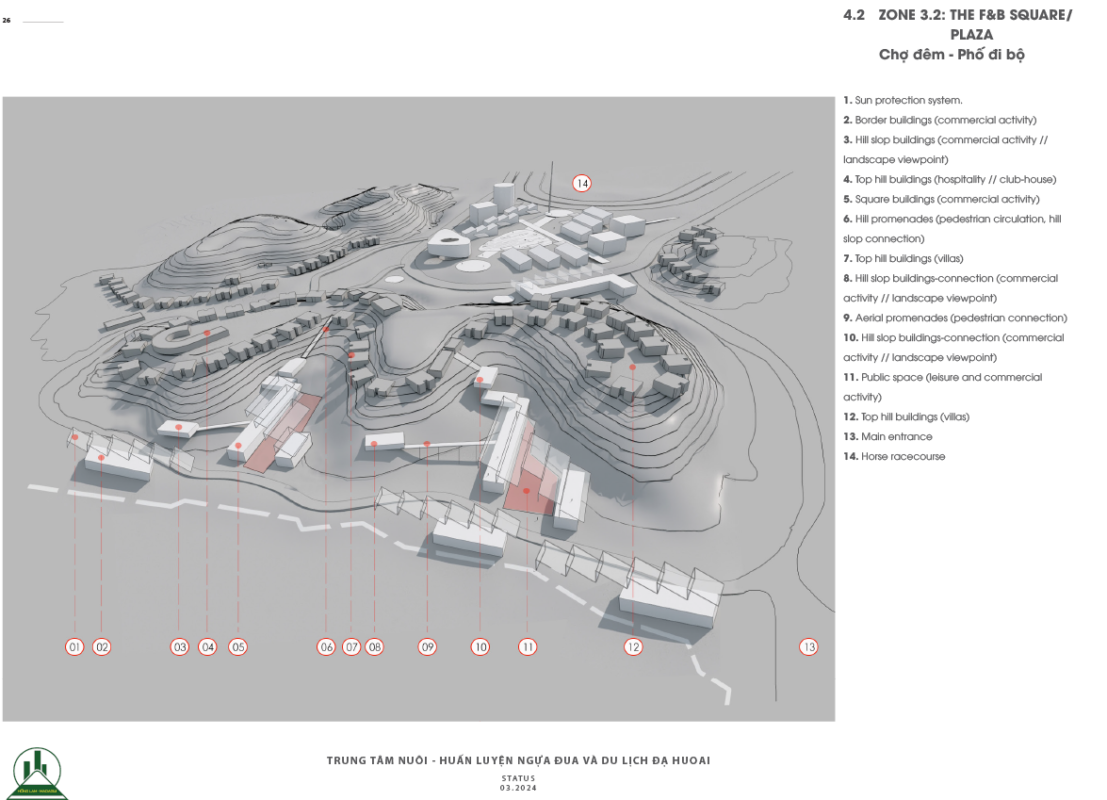Click the 'Sun protection system' legend entry
The image size is (1107, 800).
903,101
